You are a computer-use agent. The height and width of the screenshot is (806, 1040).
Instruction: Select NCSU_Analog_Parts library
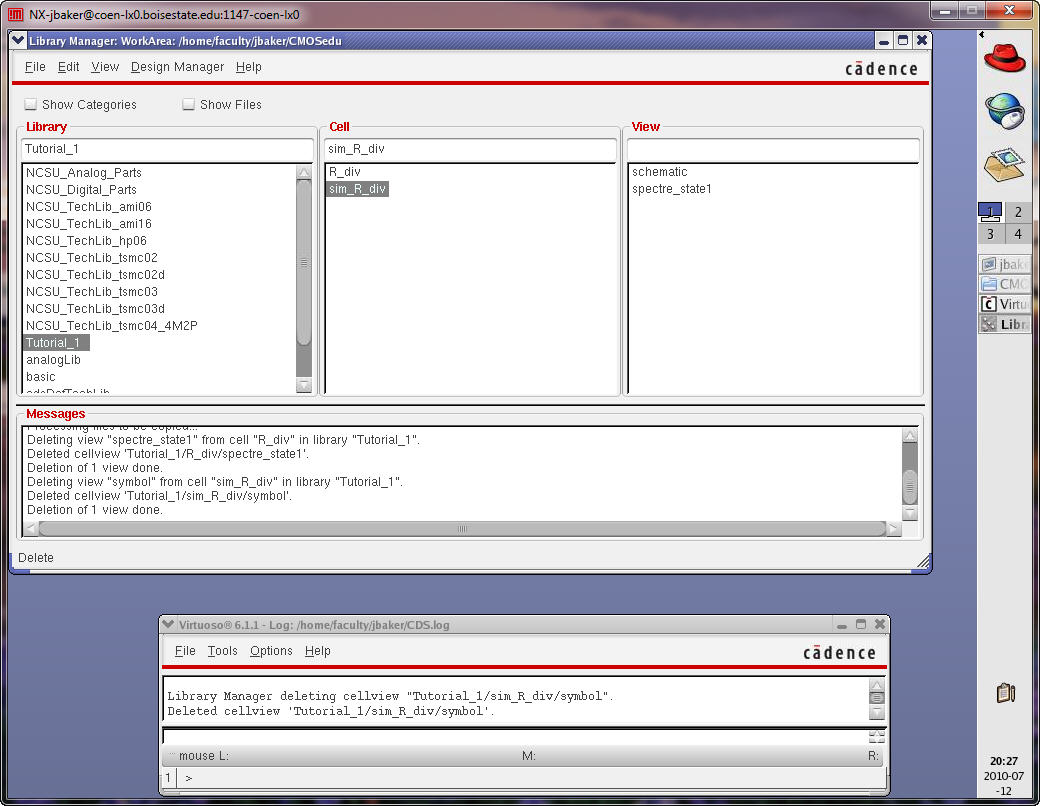(84, 173)
